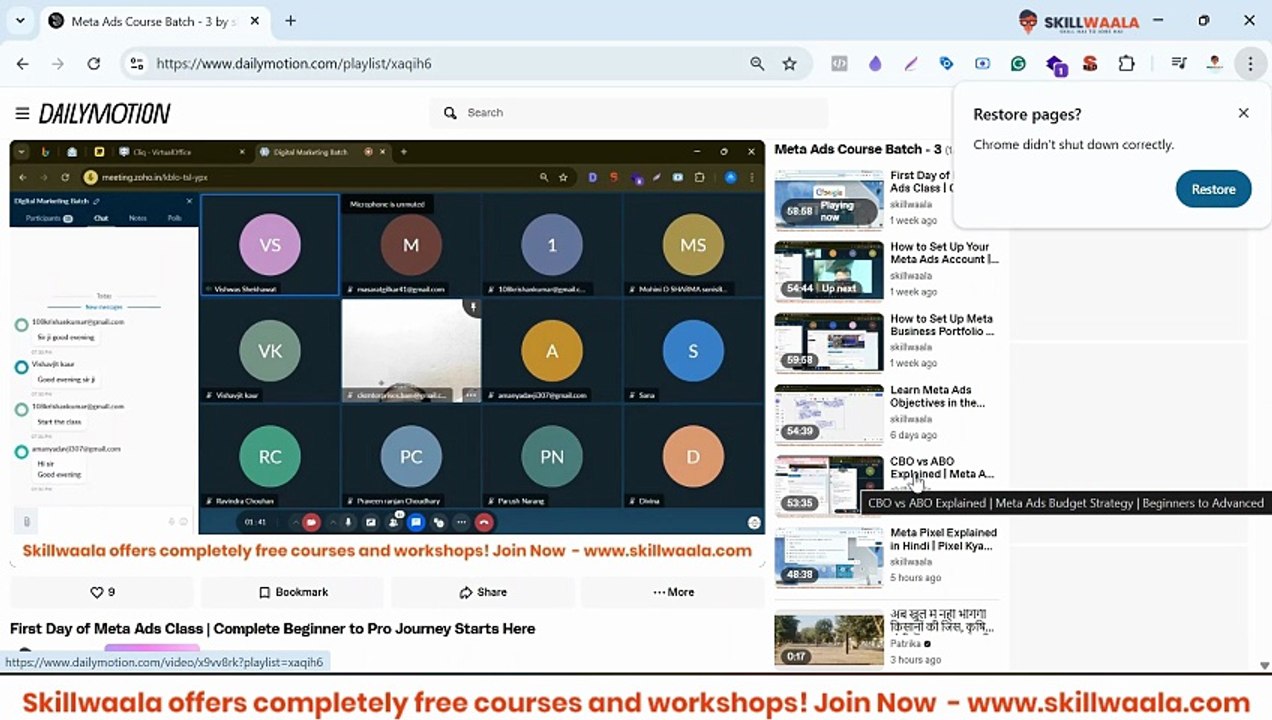Bookmark this tab with the star icon
This screenshot has height=720, width=1272.
coord(789,63)
